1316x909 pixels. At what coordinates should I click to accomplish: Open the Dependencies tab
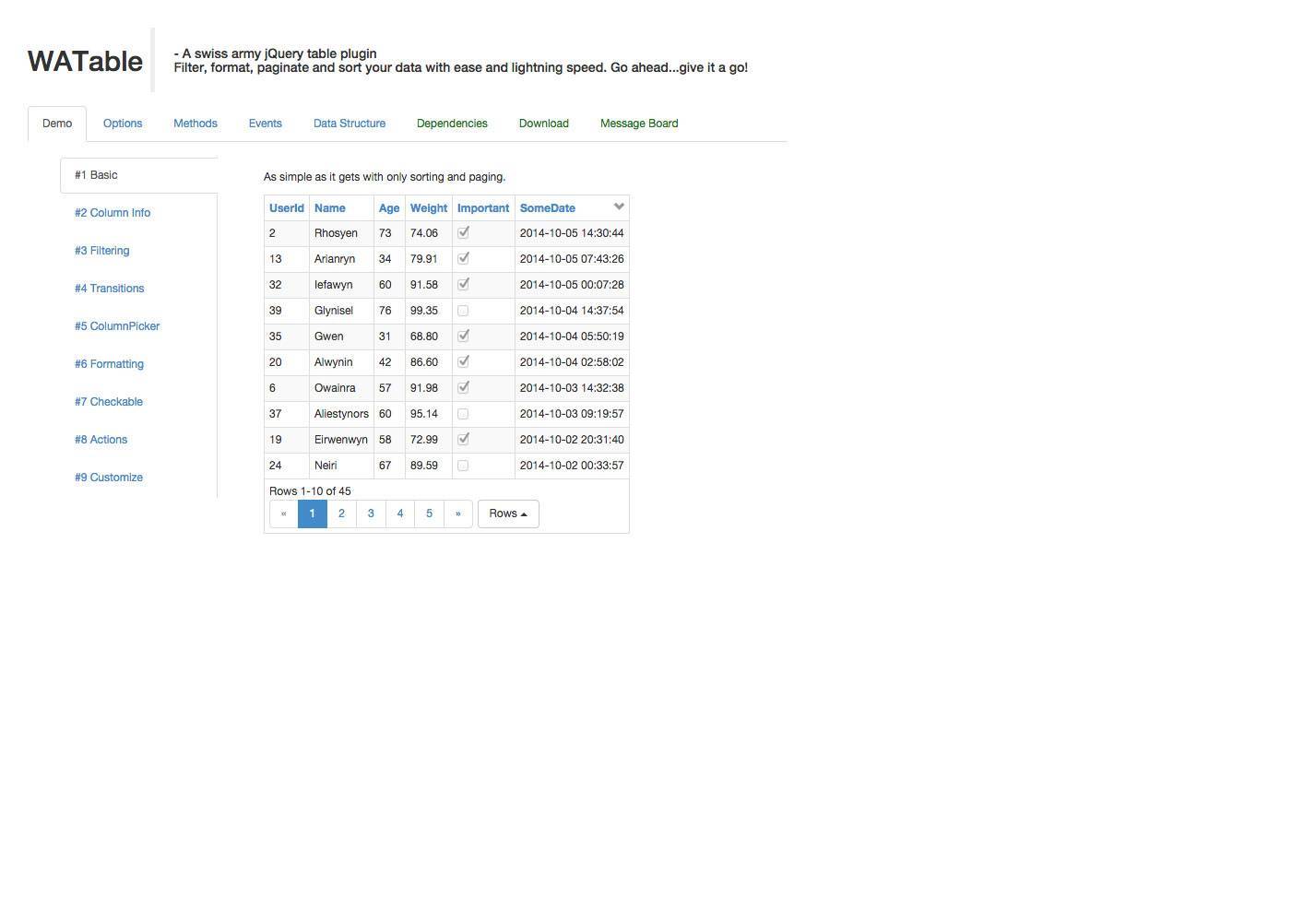tap(452, 124)
